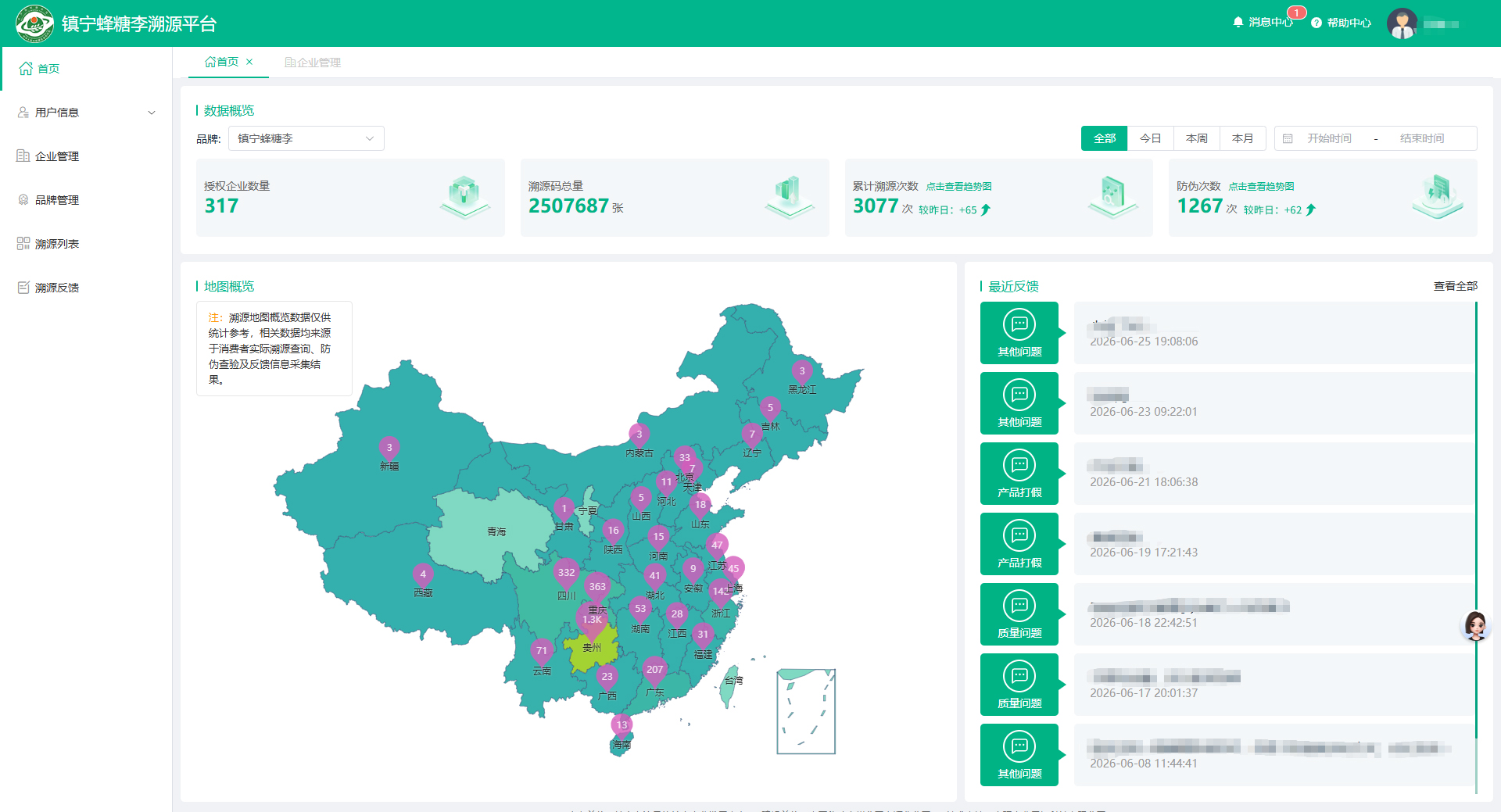This screenshot has height=812, width=1501.
Task: Click the 363 marker on 重庆
Action: click(x=597, y=587)
